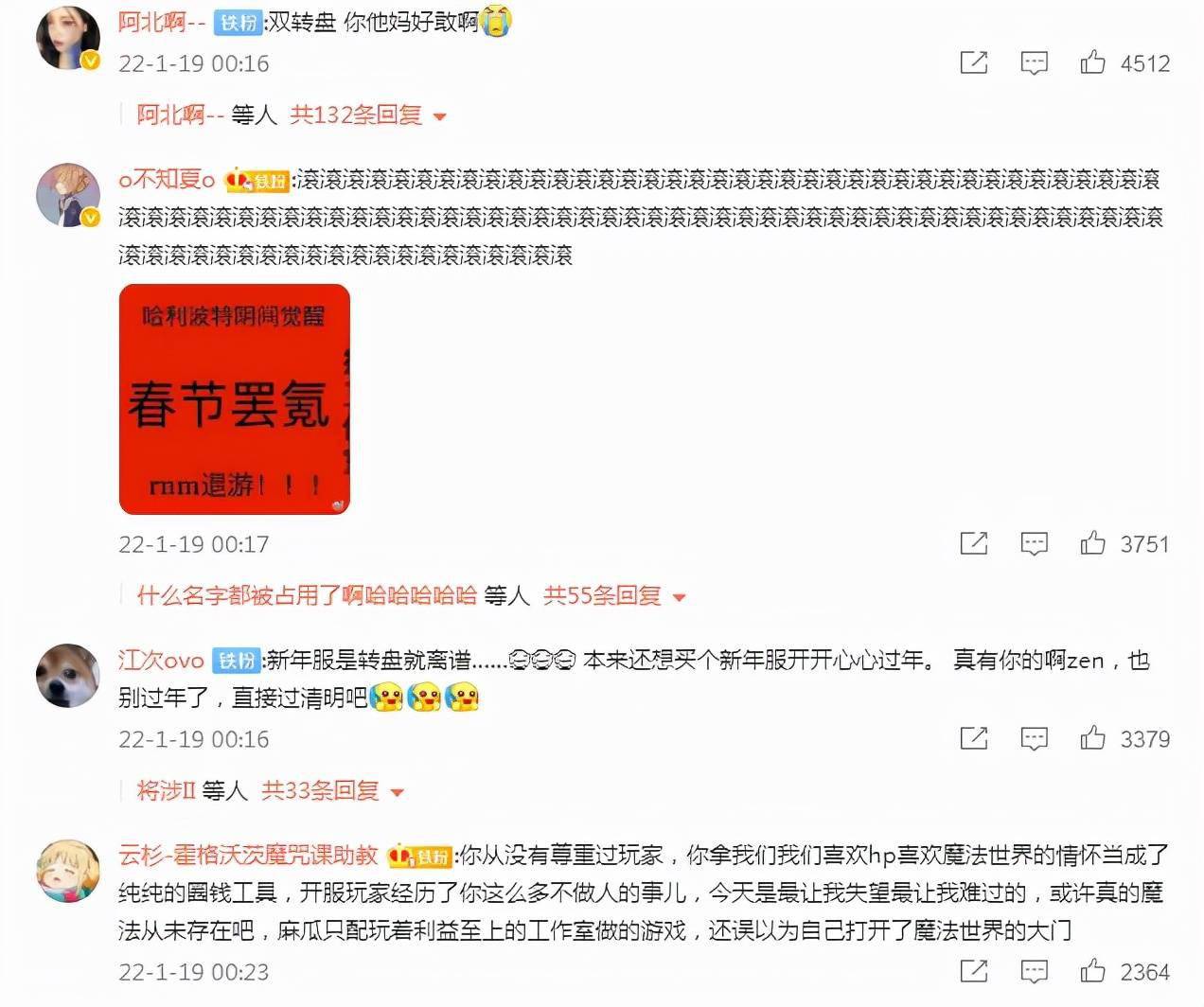Viewport: 1204px width, 1007px height.
Task: Reply to the comment with 4512 likes
Action: click(x=1034, y=63)
